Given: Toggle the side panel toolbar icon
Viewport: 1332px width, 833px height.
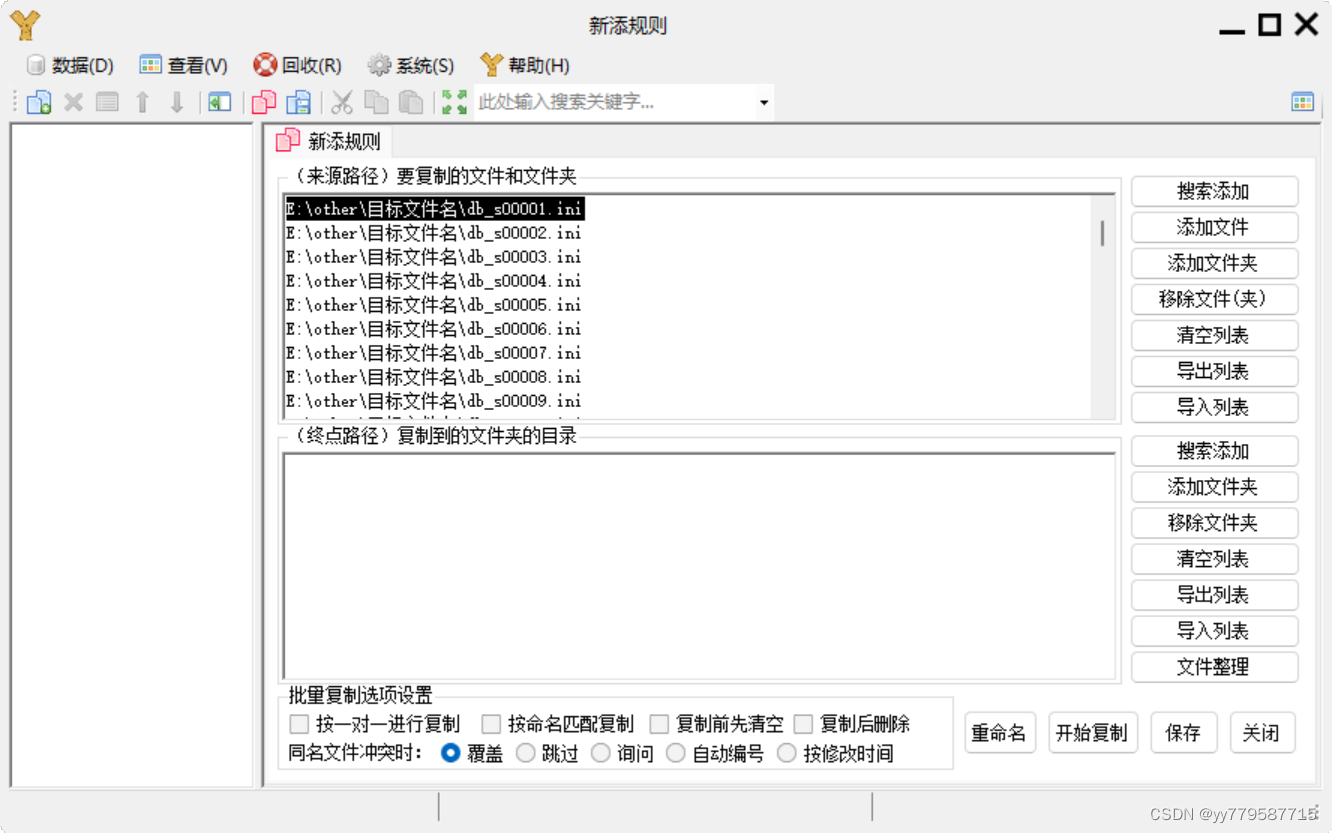Looking at the screenshot, I should (220, 102).
